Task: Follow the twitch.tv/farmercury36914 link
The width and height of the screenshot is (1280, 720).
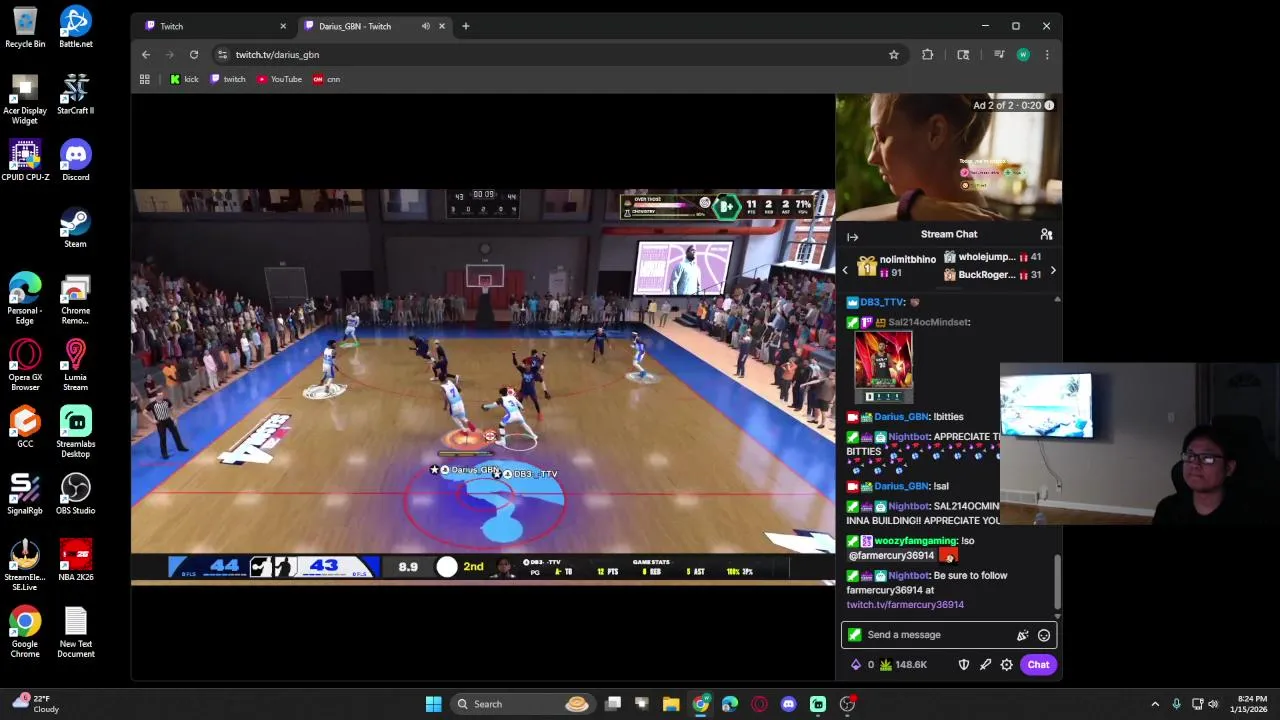Action: (905, 605)
